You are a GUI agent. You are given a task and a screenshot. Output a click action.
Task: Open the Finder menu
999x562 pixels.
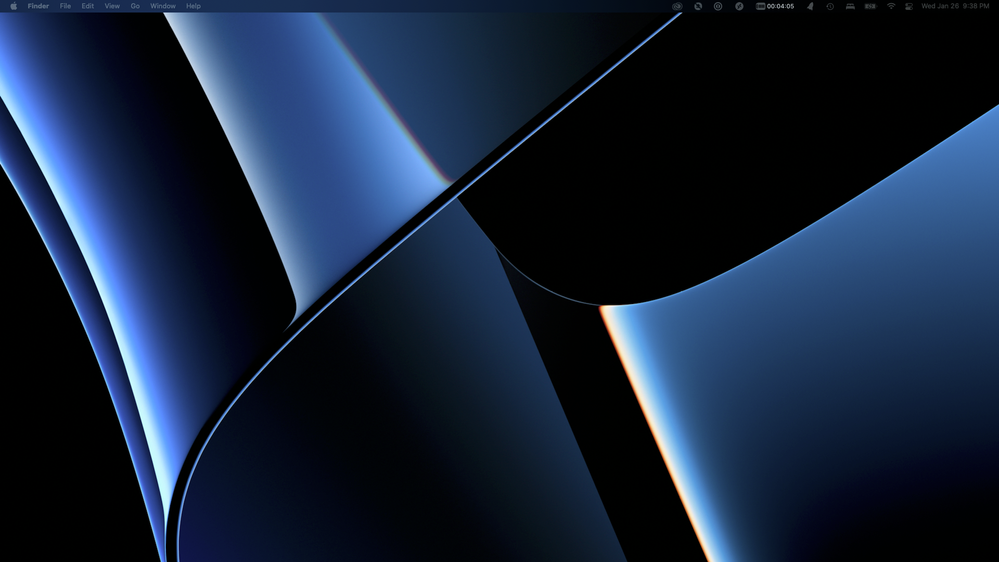38,6
